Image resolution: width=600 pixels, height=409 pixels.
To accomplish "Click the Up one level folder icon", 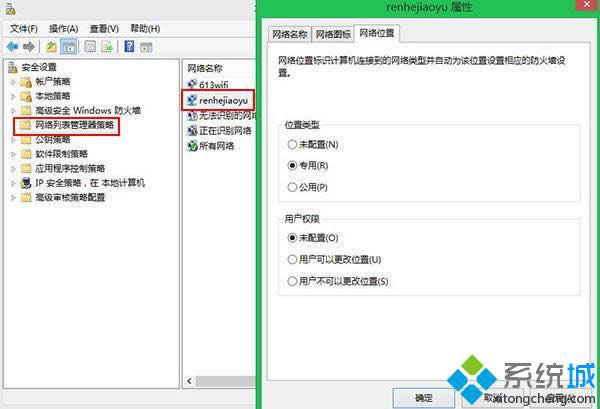I will pyautogui.click(x=51, y=47).
